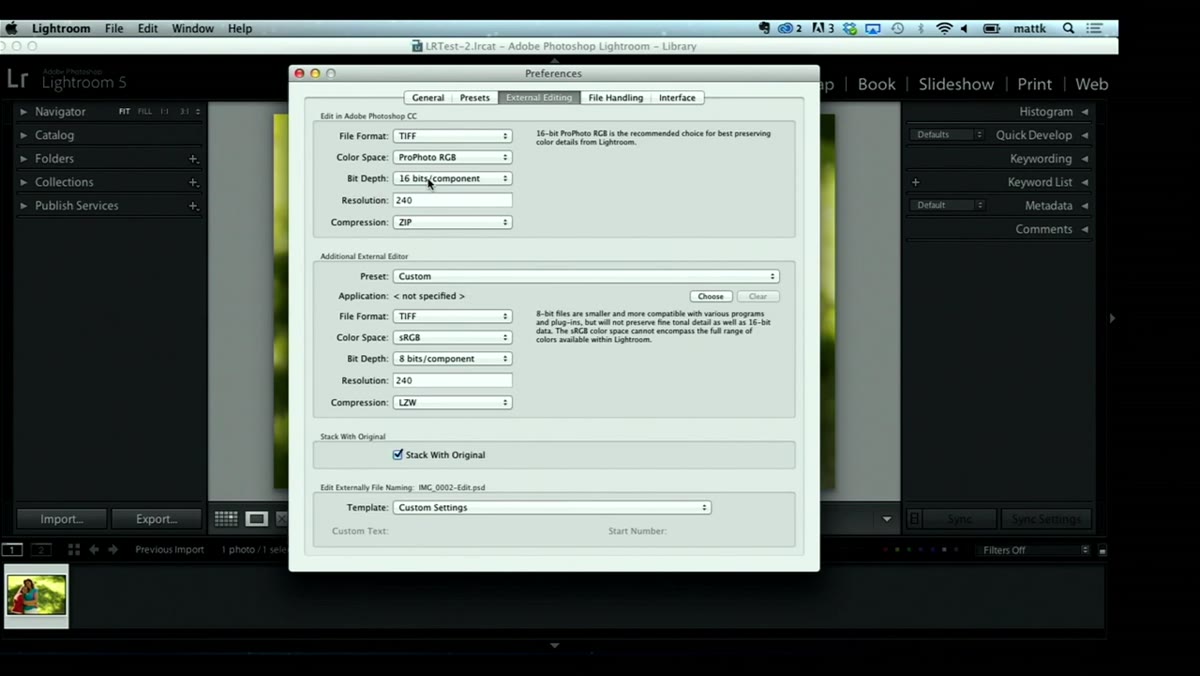
Task: Open the Template Custom Settings dropdown
Action: coord(552,507)
